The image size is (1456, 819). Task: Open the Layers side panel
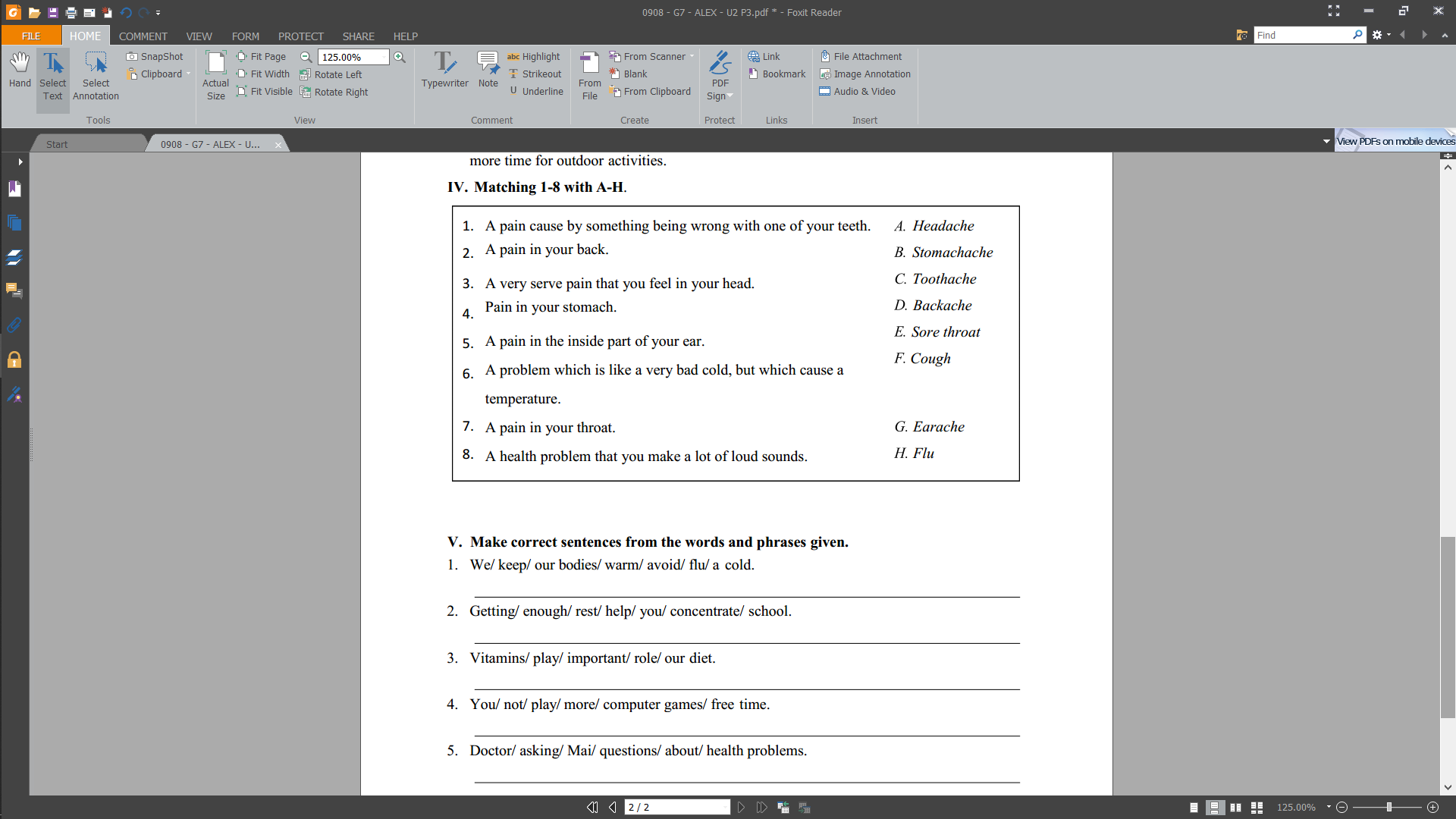(x=14, y=257)
